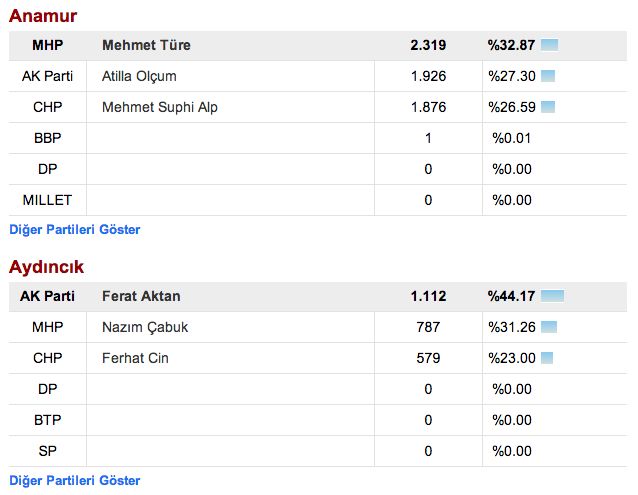Click vote count 1 in BBP row
Screen dimensions: 638x495
point(428,138)
